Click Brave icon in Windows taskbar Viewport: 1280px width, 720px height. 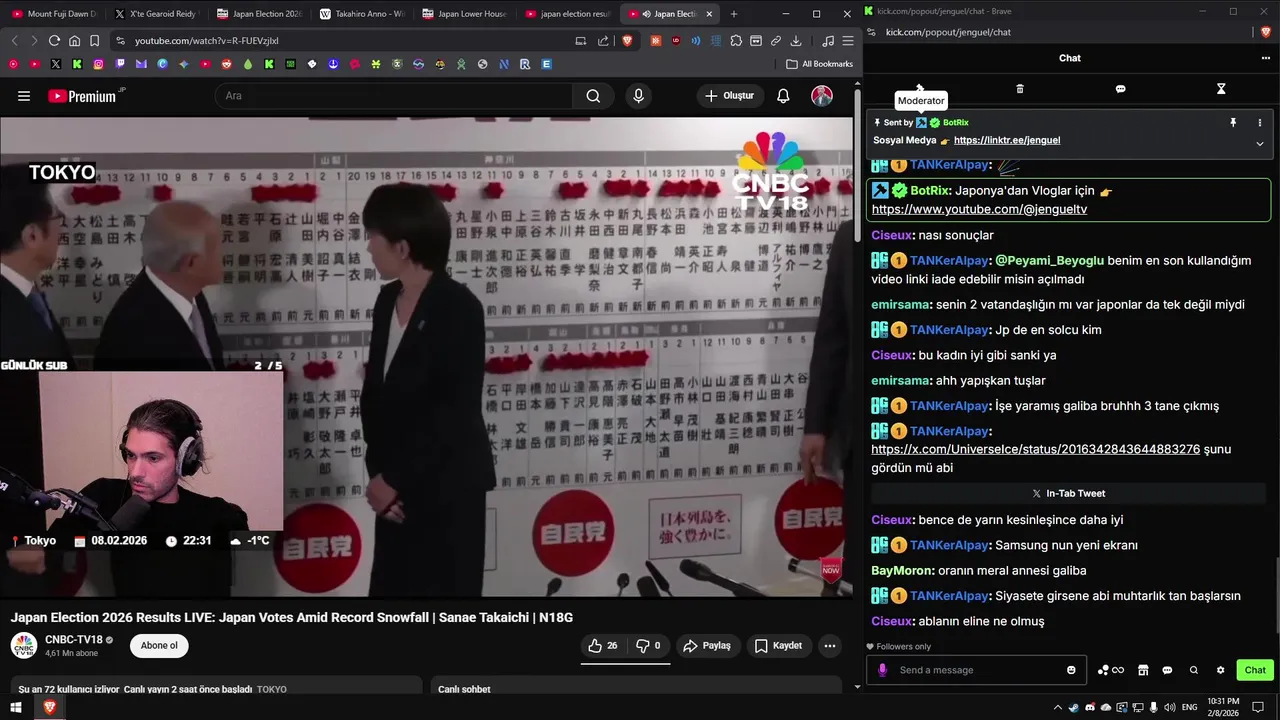click(x=48, y=707)
